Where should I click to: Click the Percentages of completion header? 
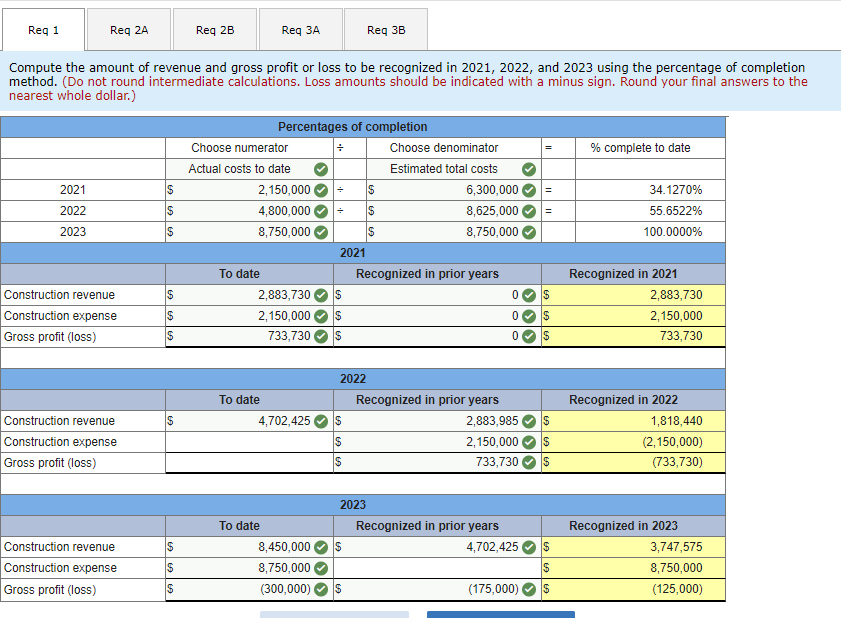click(352, 127)
